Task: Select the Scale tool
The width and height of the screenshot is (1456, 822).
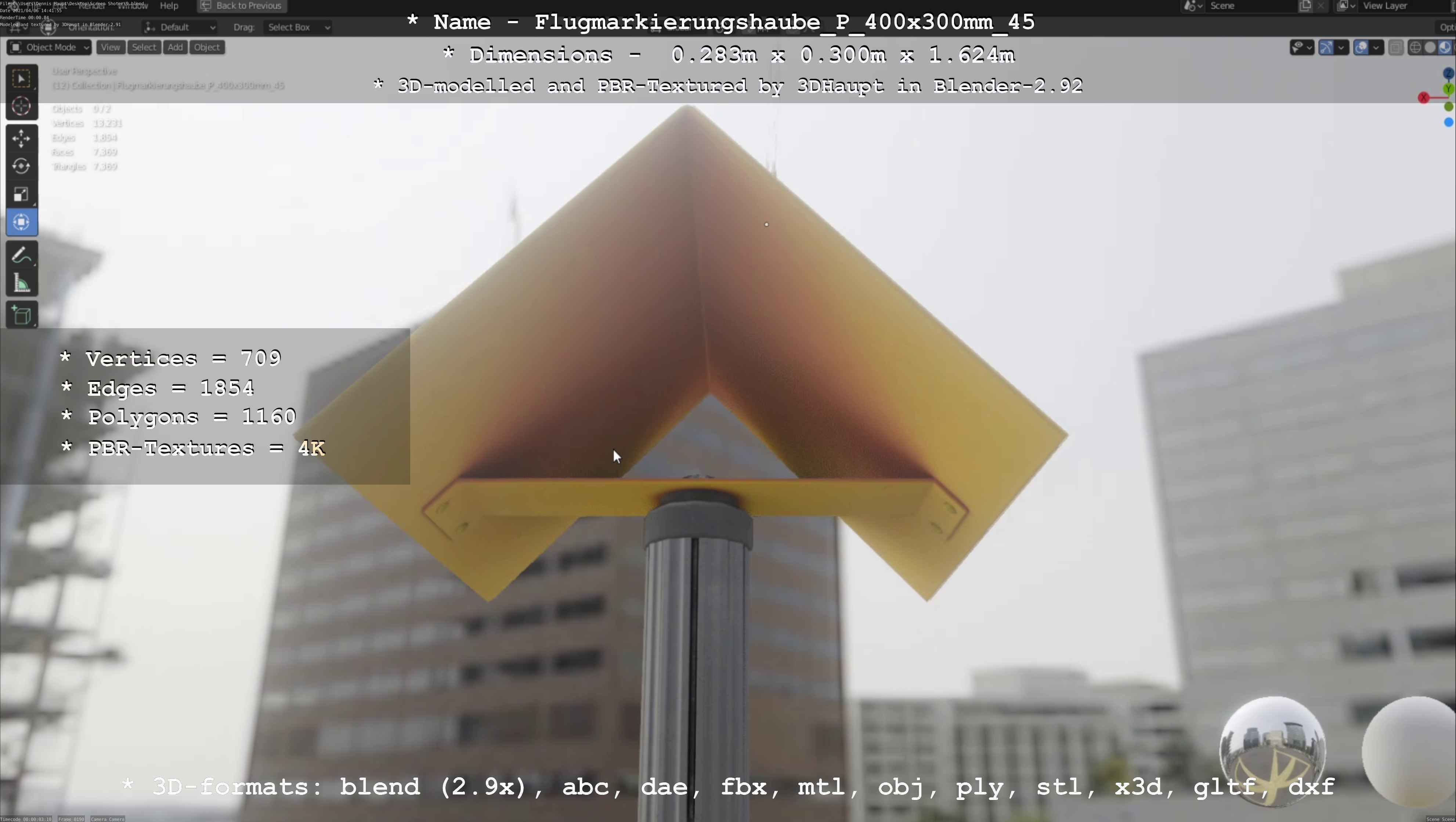Action: [x=21, y=194]
